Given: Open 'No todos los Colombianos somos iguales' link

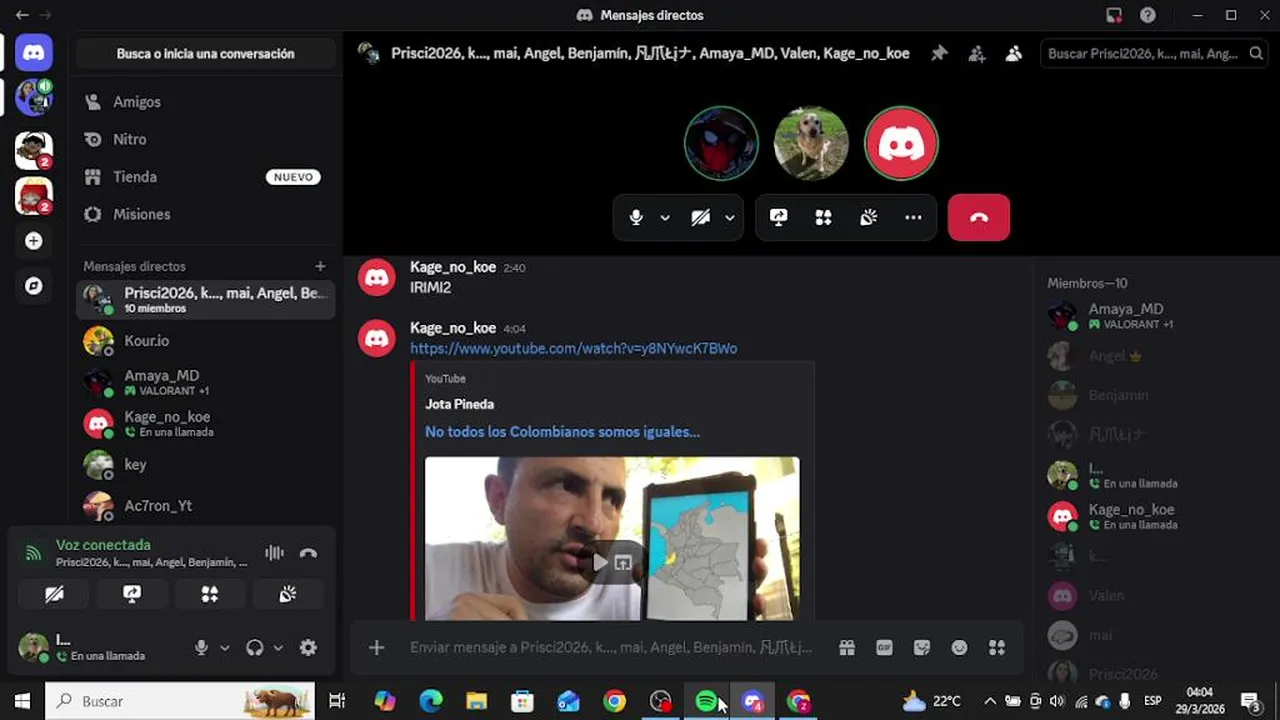Looking at the screenshot, I should pyautogui.click(x=562, y=432).
